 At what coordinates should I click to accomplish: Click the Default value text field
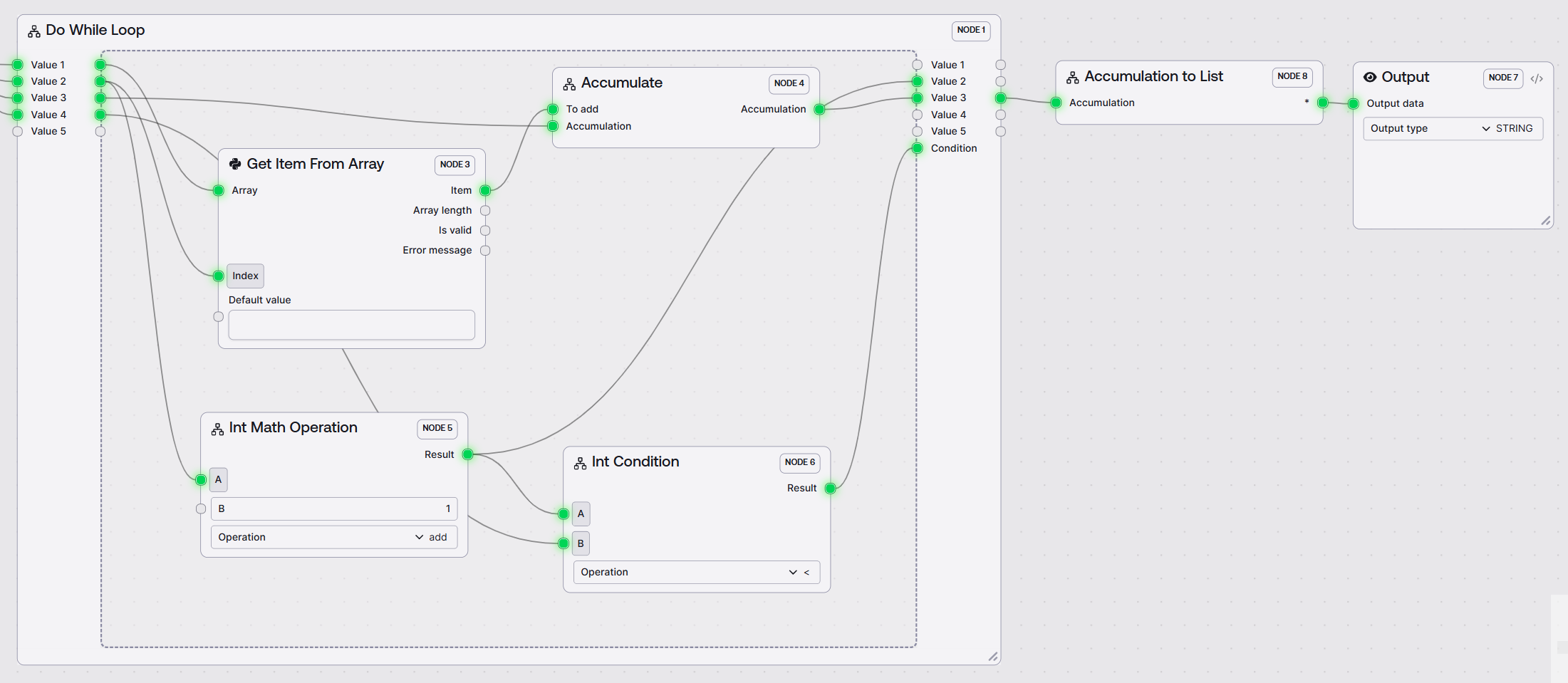(x=351, y=325)
